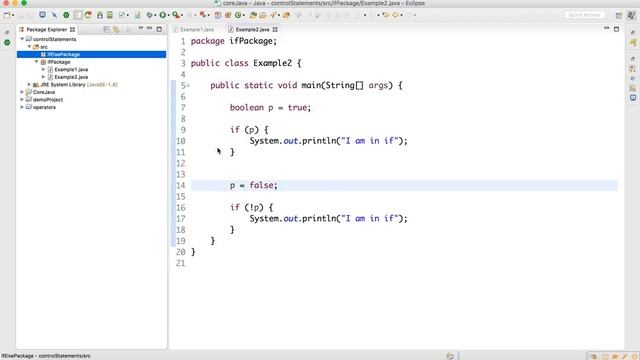The image size is (640, 360).
Task: Select Example1.java in Package Explorer
Action: click(x=71, y=69)
